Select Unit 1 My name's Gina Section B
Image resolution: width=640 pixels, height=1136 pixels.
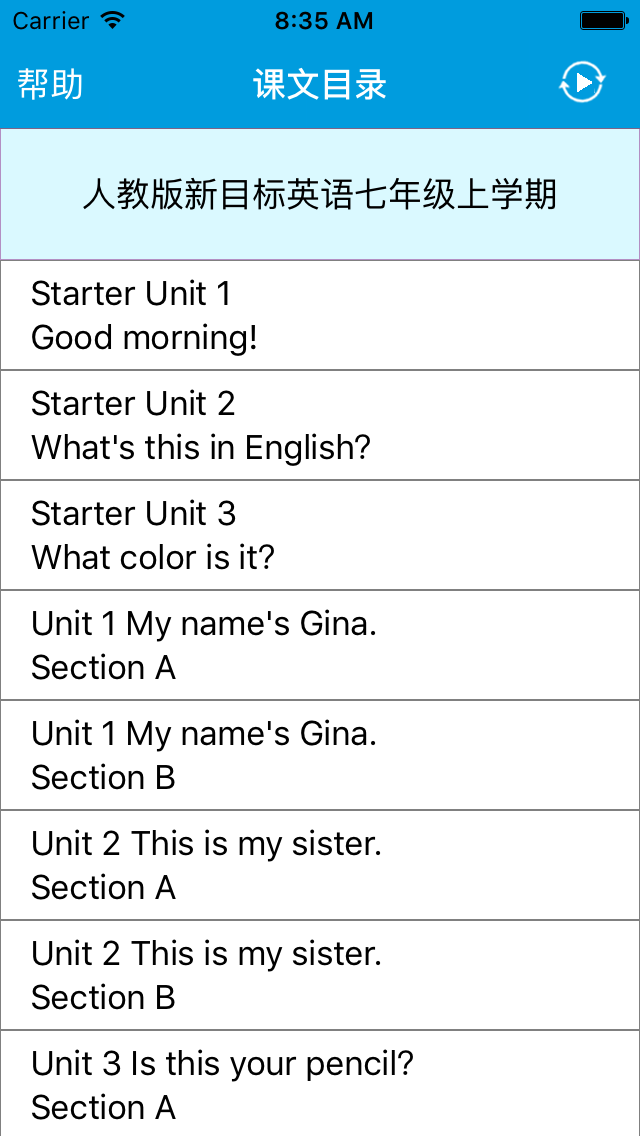(320, 756)
